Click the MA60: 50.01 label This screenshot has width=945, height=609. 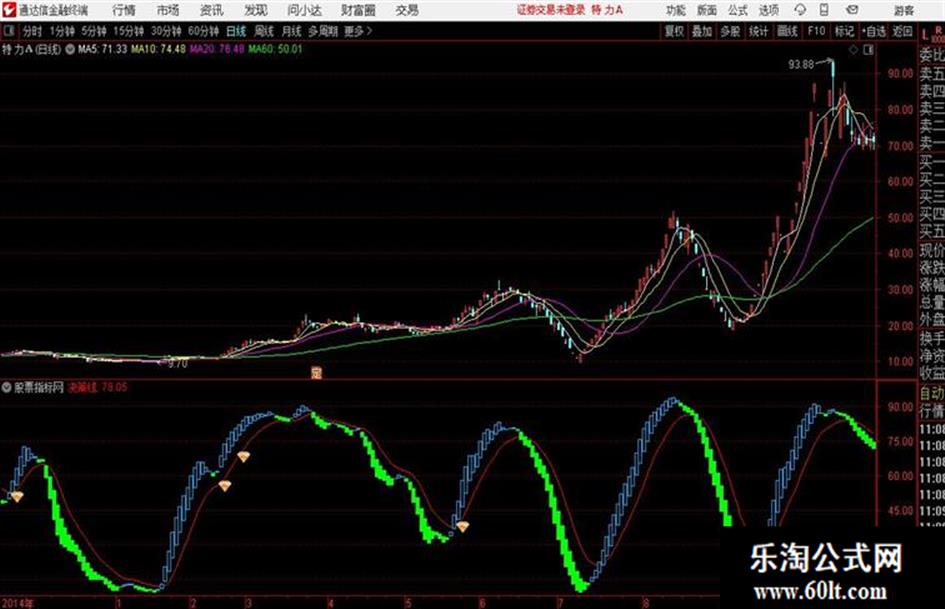tap(275, 49)
